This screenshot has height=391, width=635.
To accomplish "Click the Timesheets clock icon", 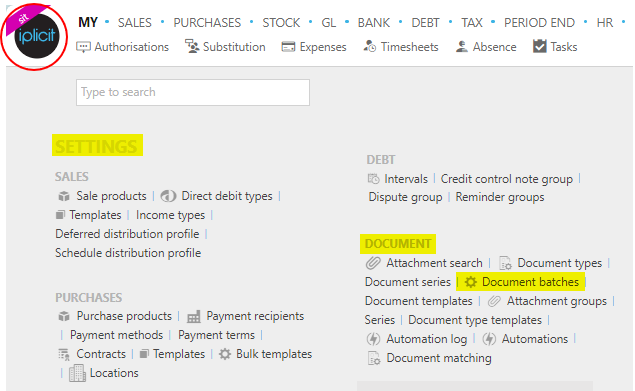I will click(x=370, y=47).
